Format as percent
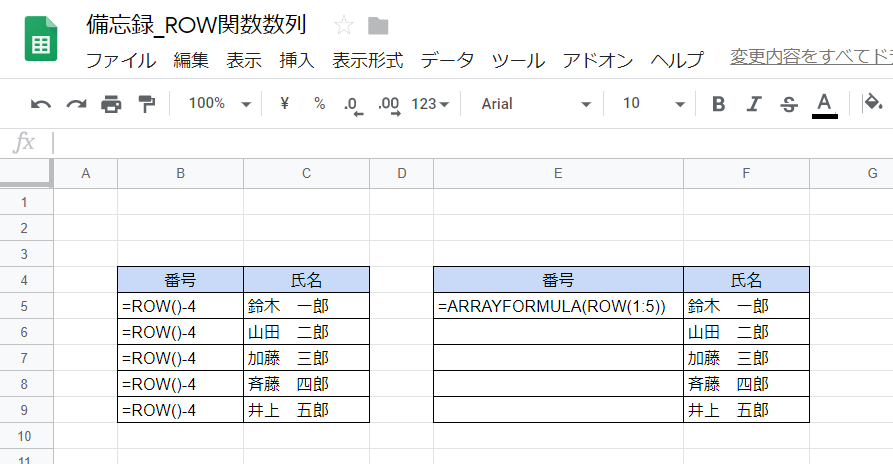 [x=319, y=104]
